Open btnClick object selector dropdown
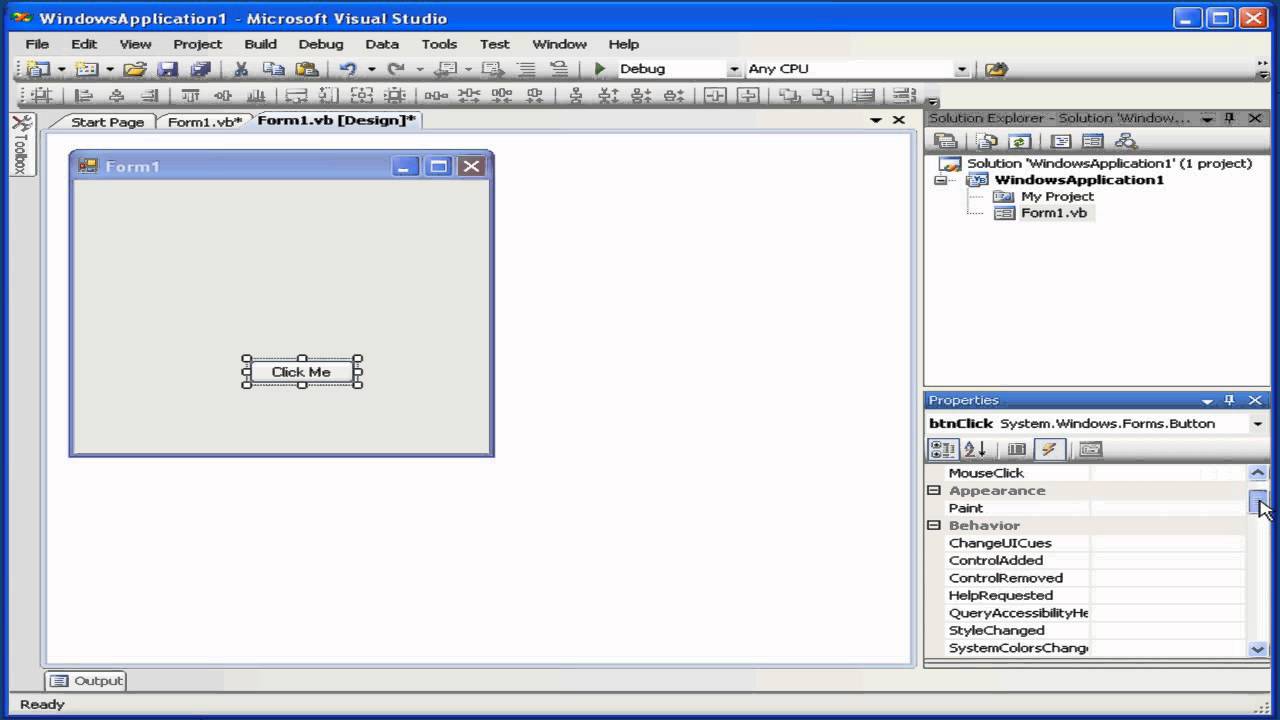Screen dimensions: 1280x720 (1258, 423)
